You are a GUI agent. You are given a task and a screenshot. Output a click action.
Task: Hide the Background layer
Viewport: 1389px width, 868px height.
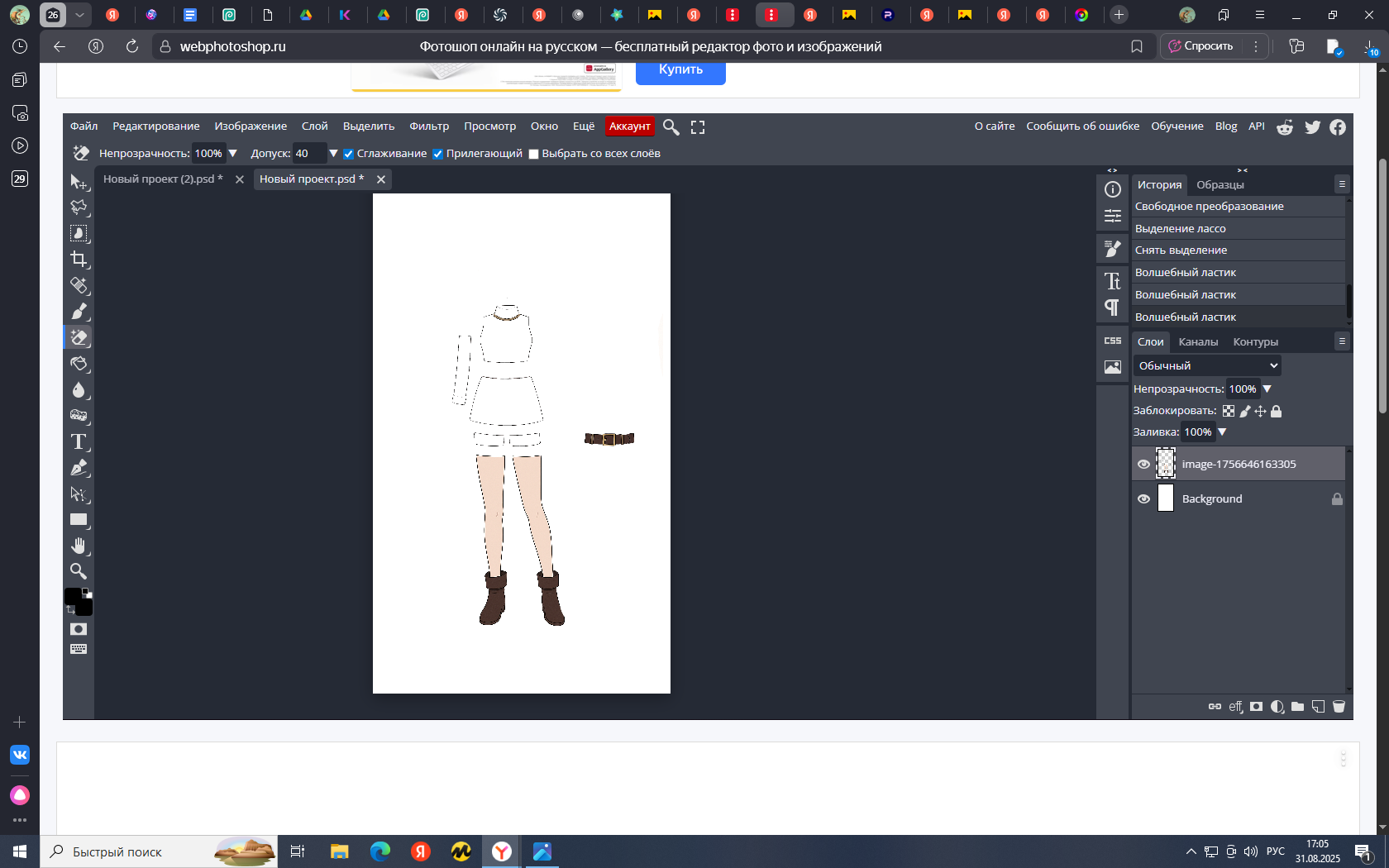pyautogui.click(x=1143, y=499)
